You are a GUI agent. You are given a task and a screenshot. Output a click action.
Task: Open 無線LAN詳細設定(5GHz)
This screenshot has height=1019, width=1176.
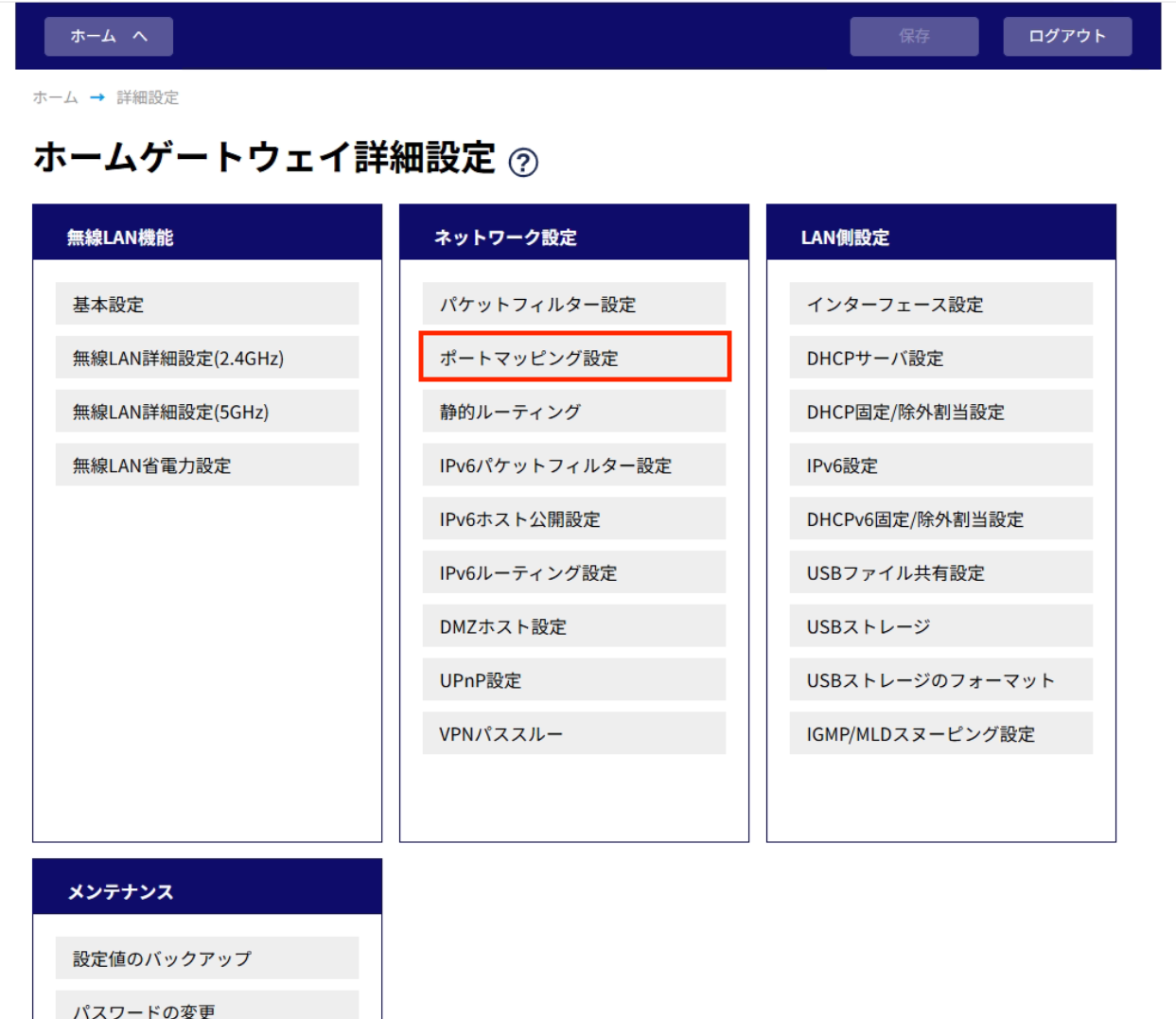[207, 412]
